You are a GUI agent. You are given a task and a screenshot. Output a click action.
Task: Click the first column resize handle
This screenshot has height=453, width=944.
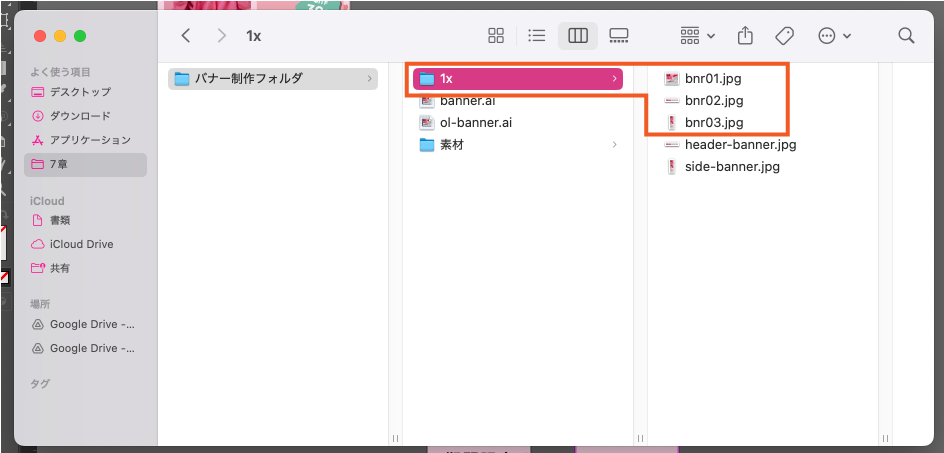(x=396, y=439)
